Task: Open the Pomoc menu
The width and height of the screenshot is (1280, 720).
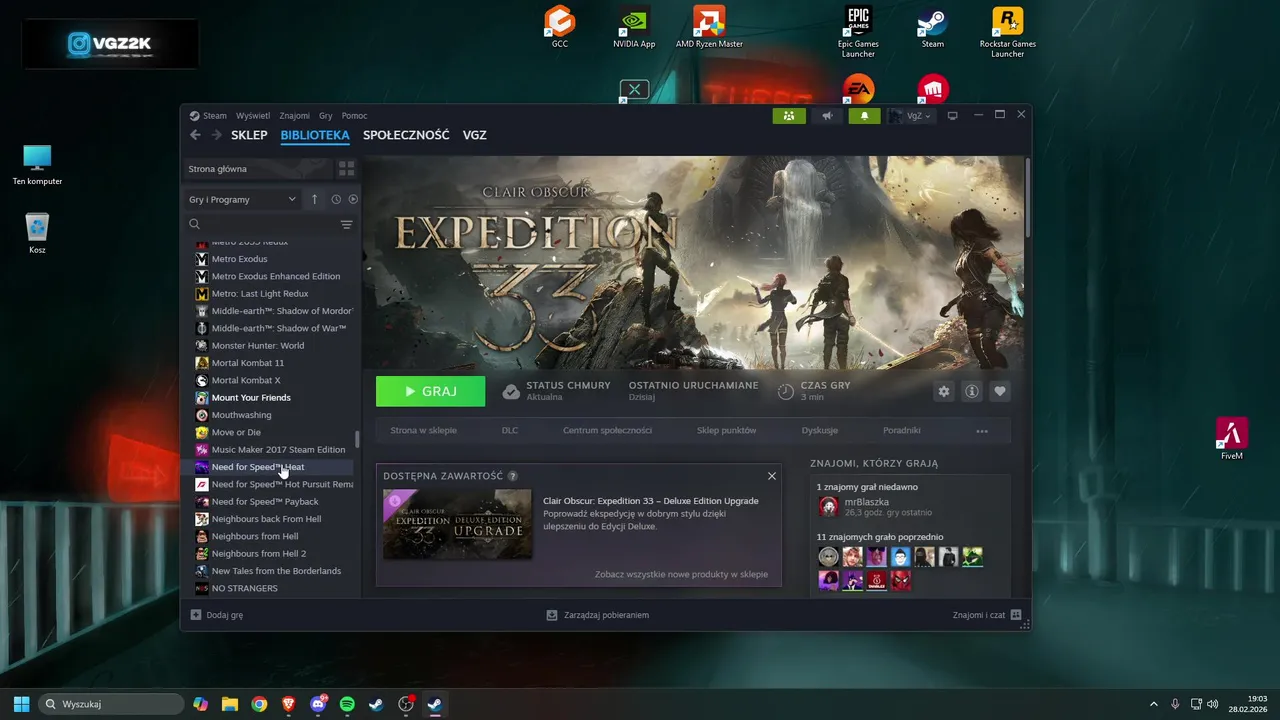Action: [x=354, y=116]
